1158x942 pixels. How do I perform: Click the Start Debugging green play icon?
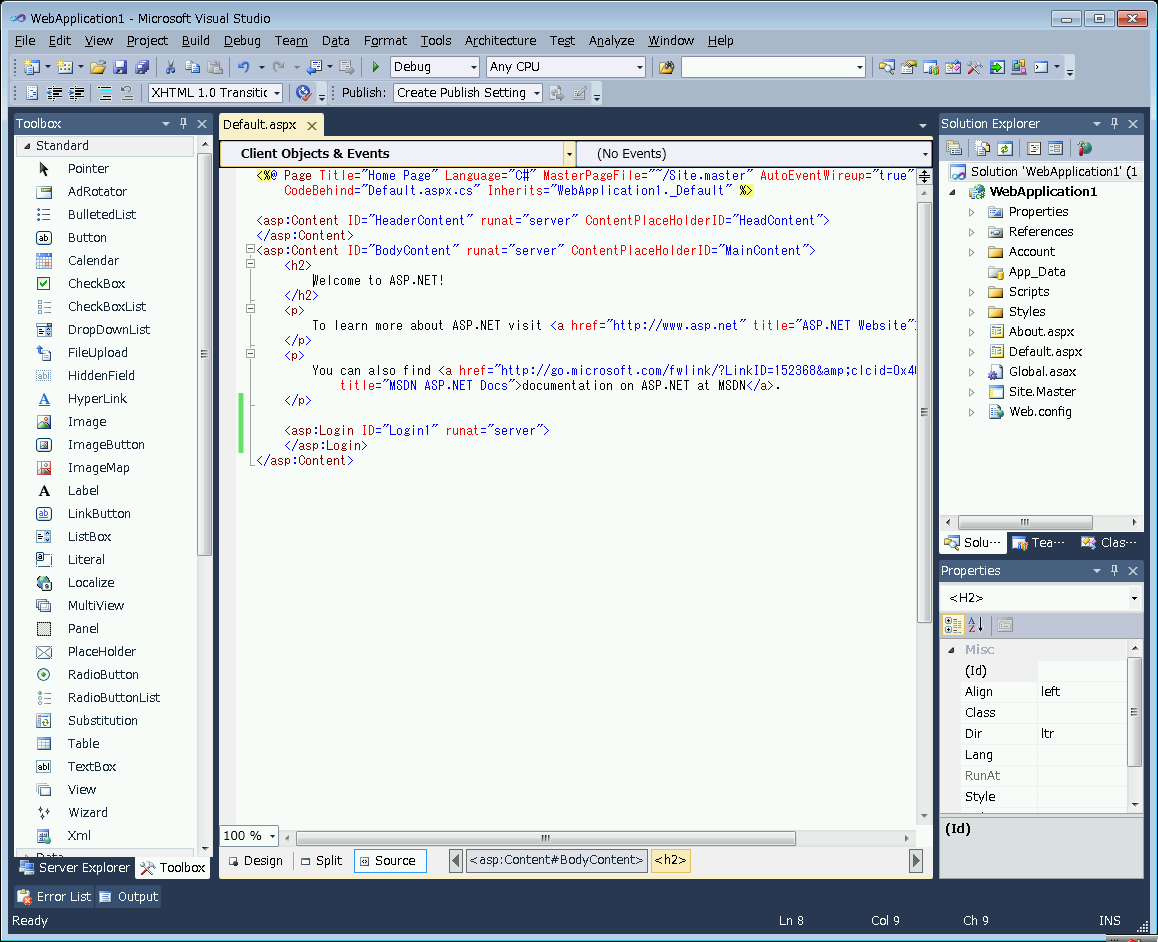point(376,67)
